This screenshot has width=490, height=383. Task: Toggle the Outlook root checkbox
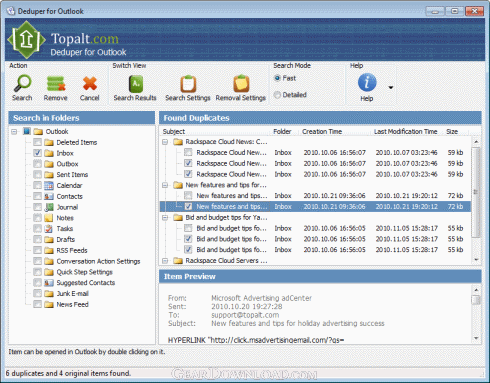[x=27, y=131]
